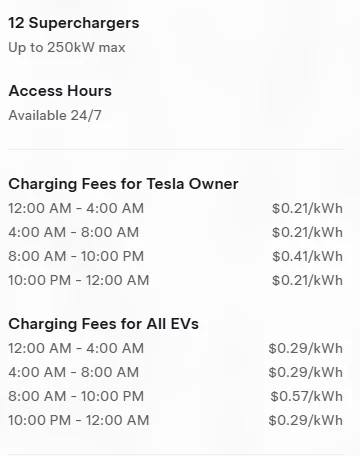This screenshot has width=360, height=456.
Task: Select the Up to 250kW max text
Action: (67, 47)
